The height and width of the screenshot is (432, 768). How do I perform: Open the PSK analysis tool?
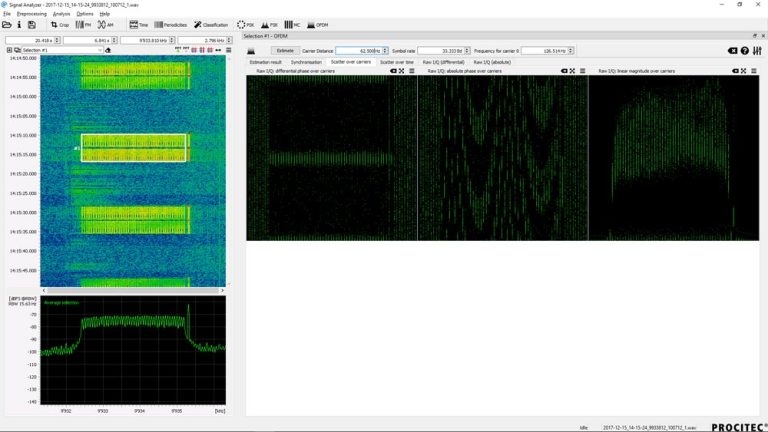pyautogui.click(x=245, y=24)
